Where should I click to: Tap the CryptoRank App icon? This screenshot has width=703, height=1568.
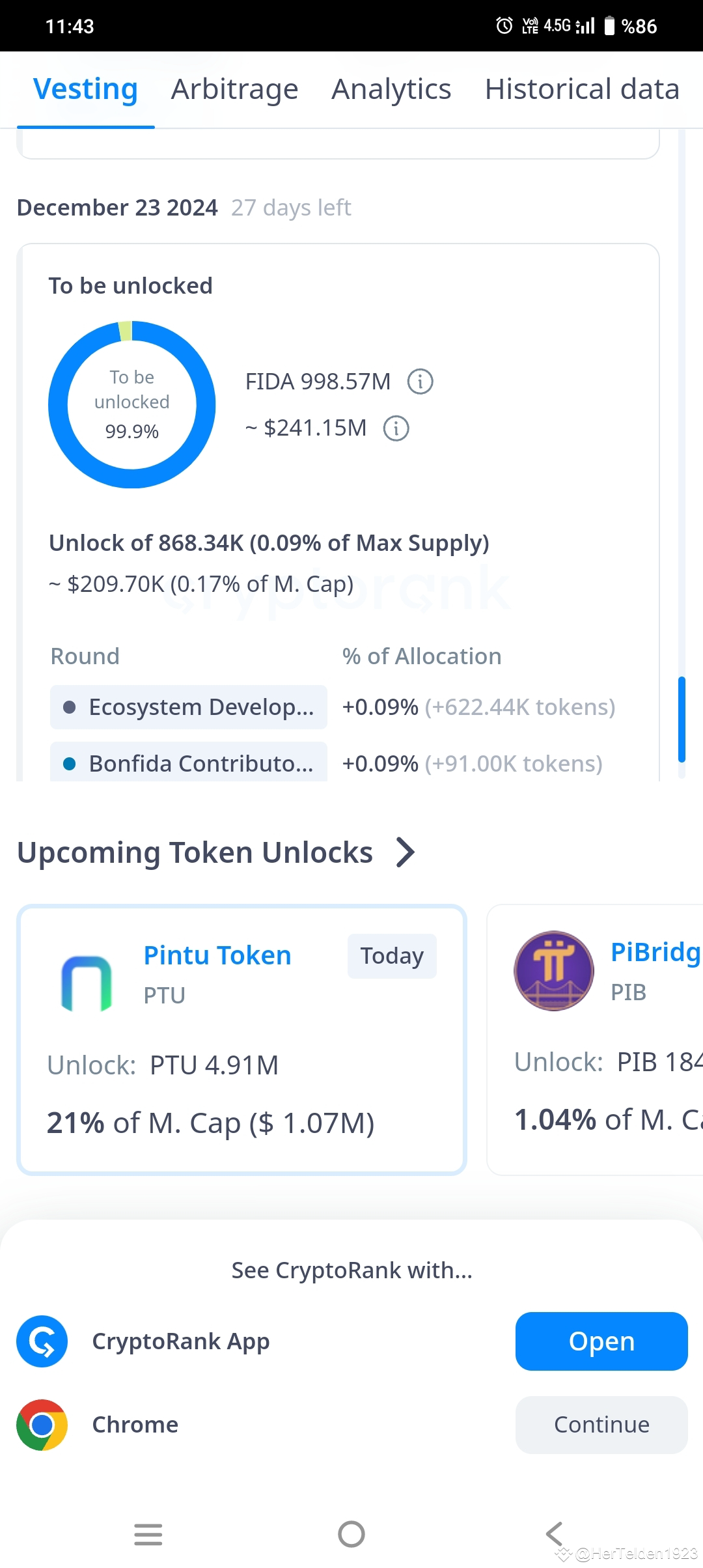coord(42,1341)
